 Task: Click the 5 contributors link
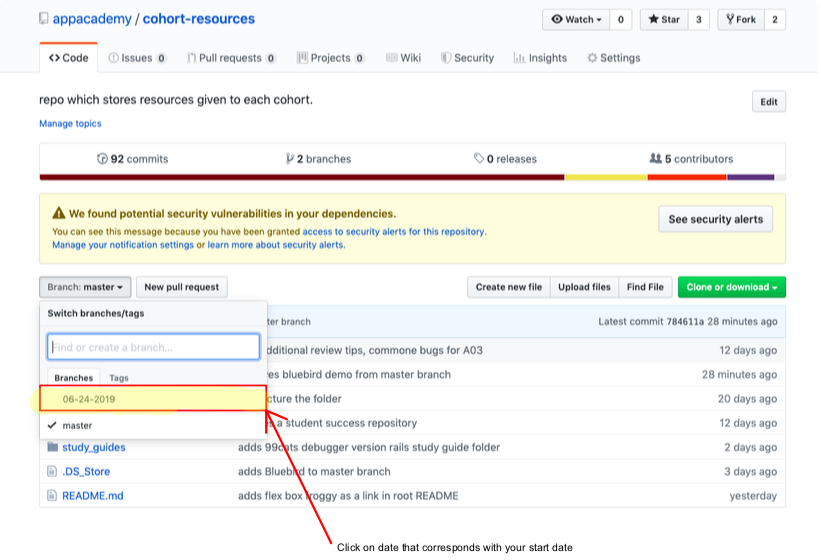[691, 159]
